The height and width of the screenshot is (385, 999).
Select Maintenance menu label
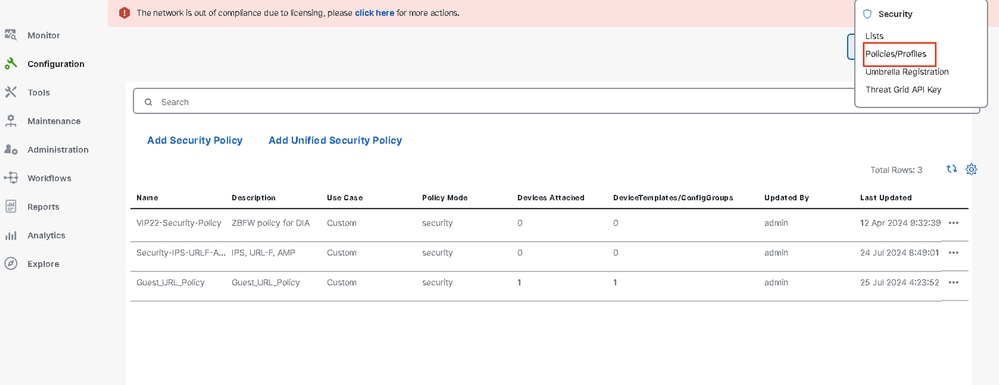coord(54,121)
